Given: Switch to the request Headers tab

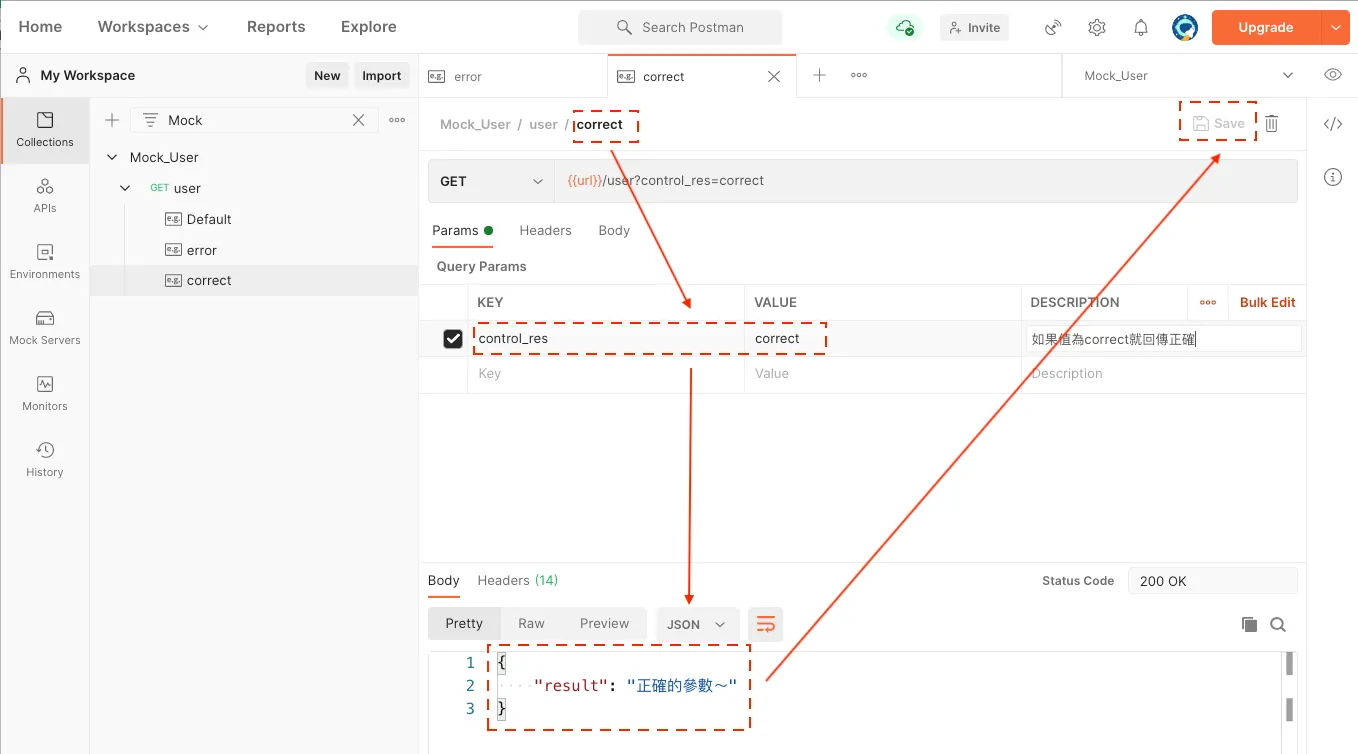Looking at the screenshot, I should (x=545, y=230).
